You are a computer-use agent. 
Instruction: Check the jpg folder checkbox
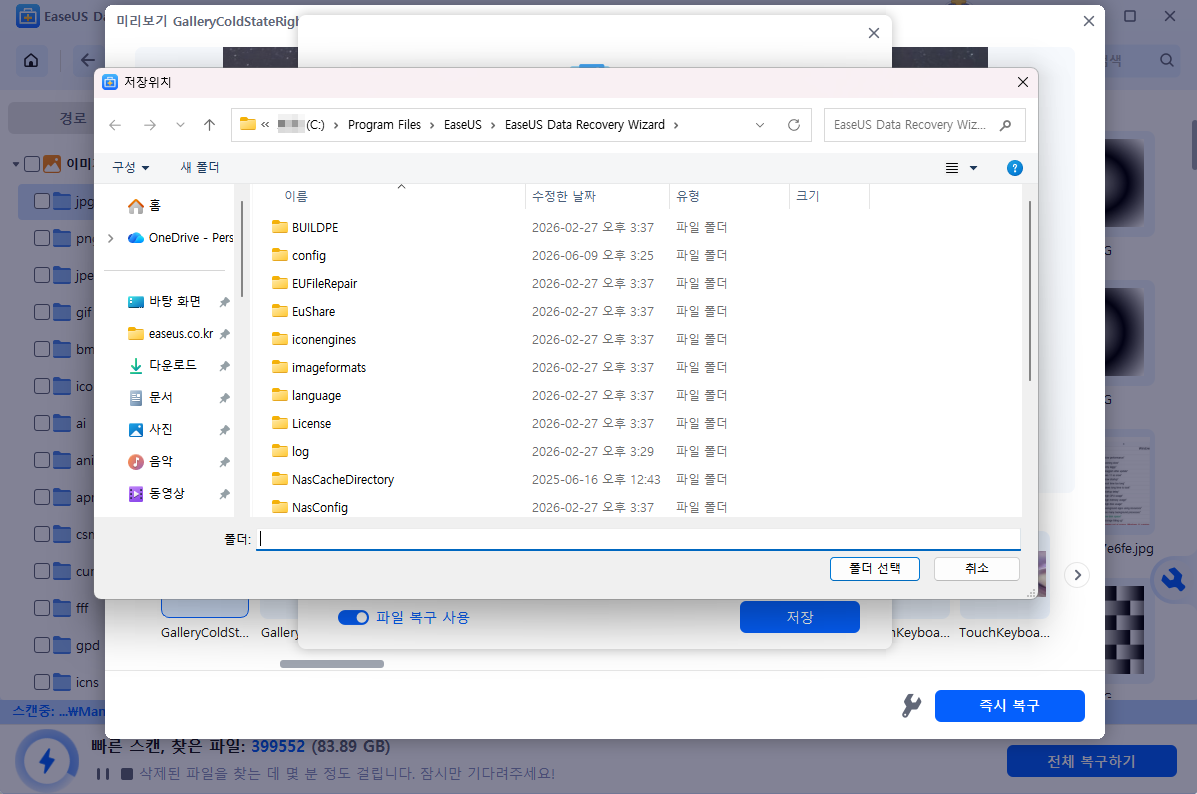coord(42,201)
